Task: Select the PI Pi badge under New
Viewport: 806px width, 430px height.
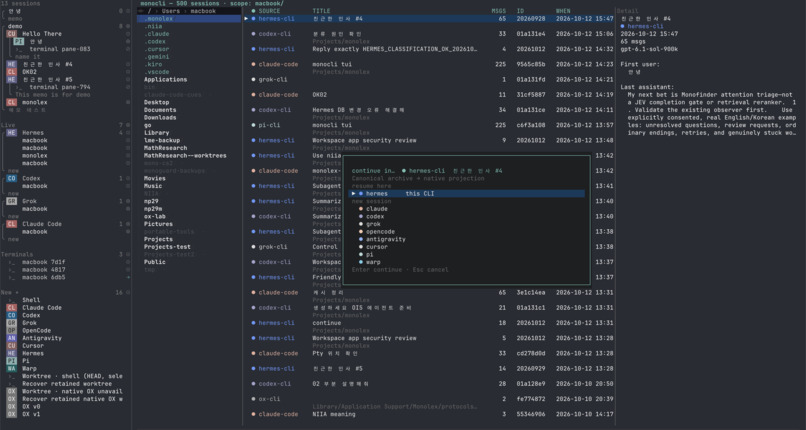Action: pos(11,361)
